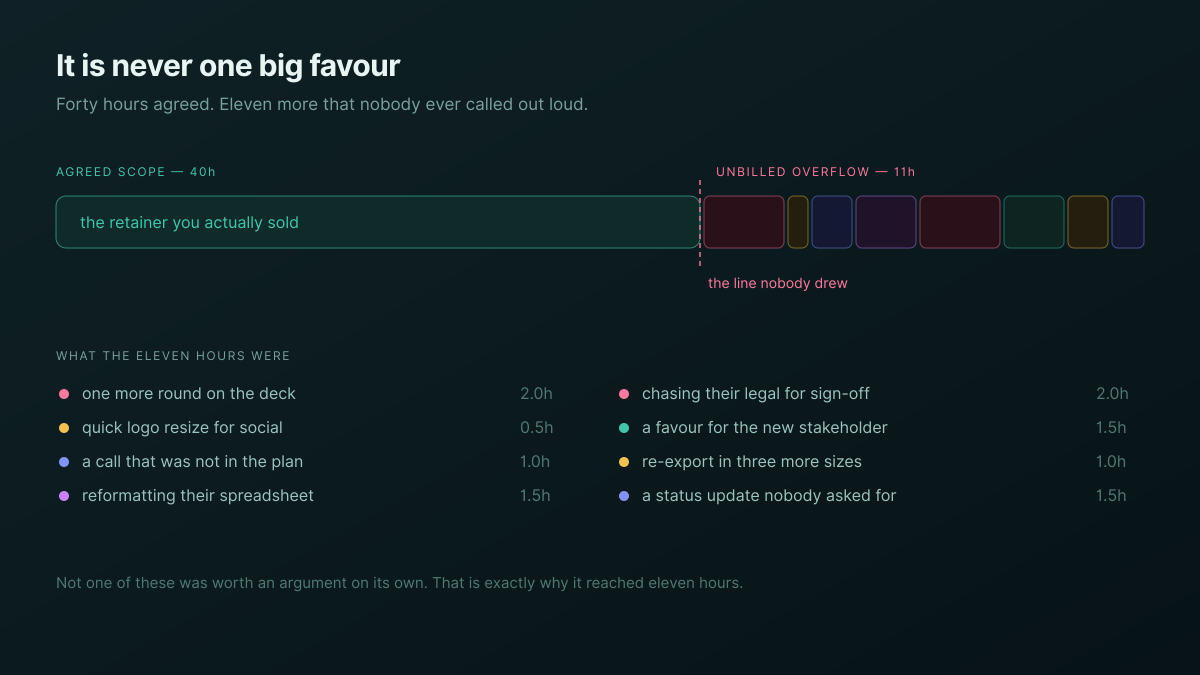Click the "WHAT THE ELEVEN HOURS WERE" heading

point(173,356)
